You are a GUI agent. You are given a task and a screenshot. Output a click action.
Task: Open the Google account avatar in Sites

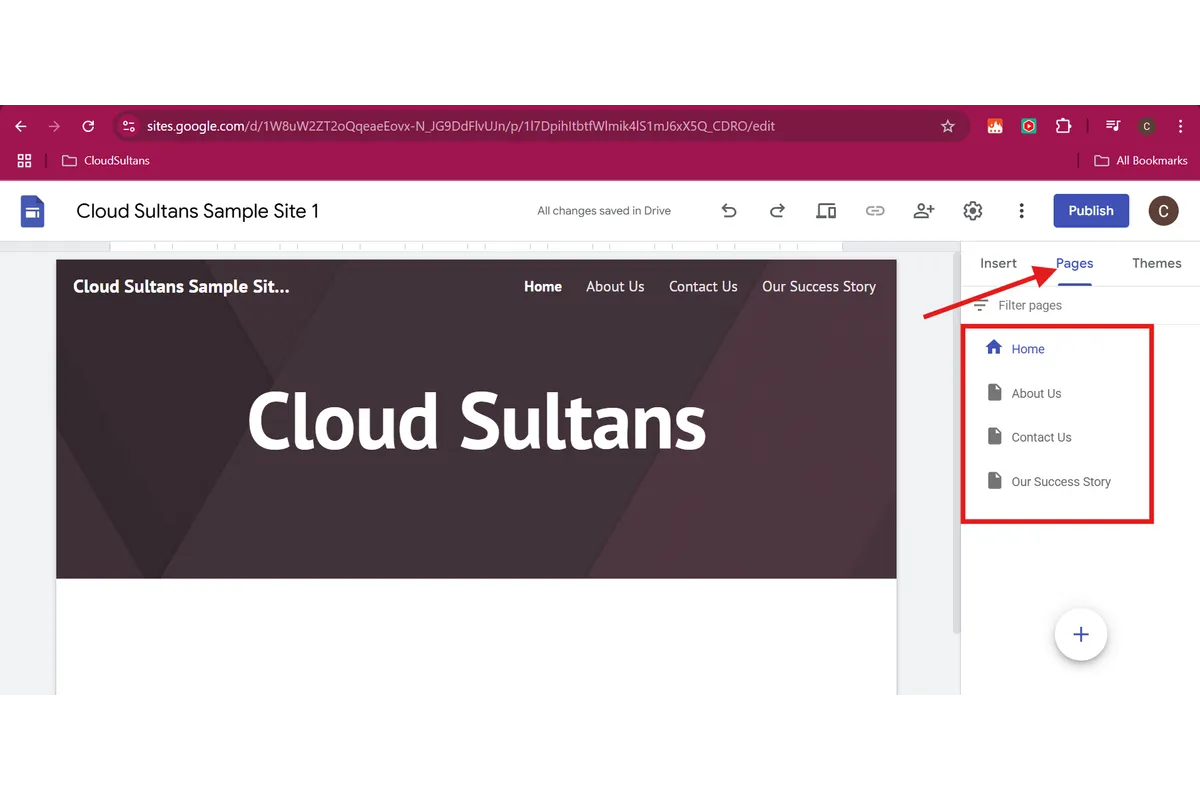coord(1163,211)
